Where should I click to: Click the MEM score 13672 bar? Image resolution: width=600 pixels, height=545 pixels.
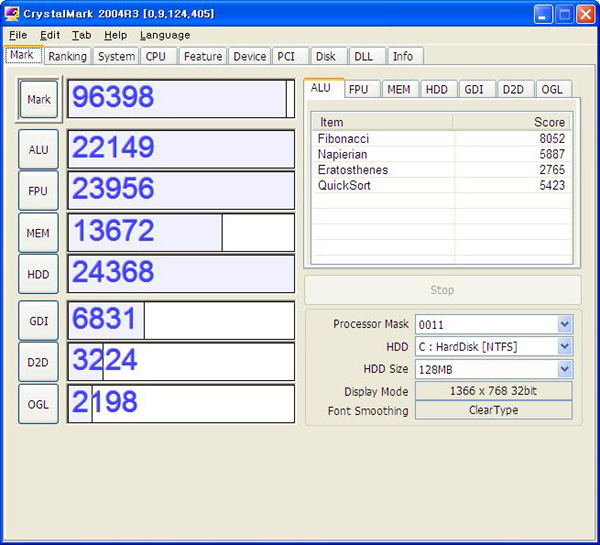pyautogui.click(x=181, y=233)
